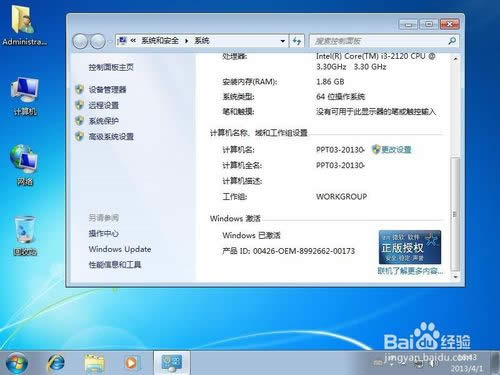Open 高级系统设置 link

click(x=111, y=136)
